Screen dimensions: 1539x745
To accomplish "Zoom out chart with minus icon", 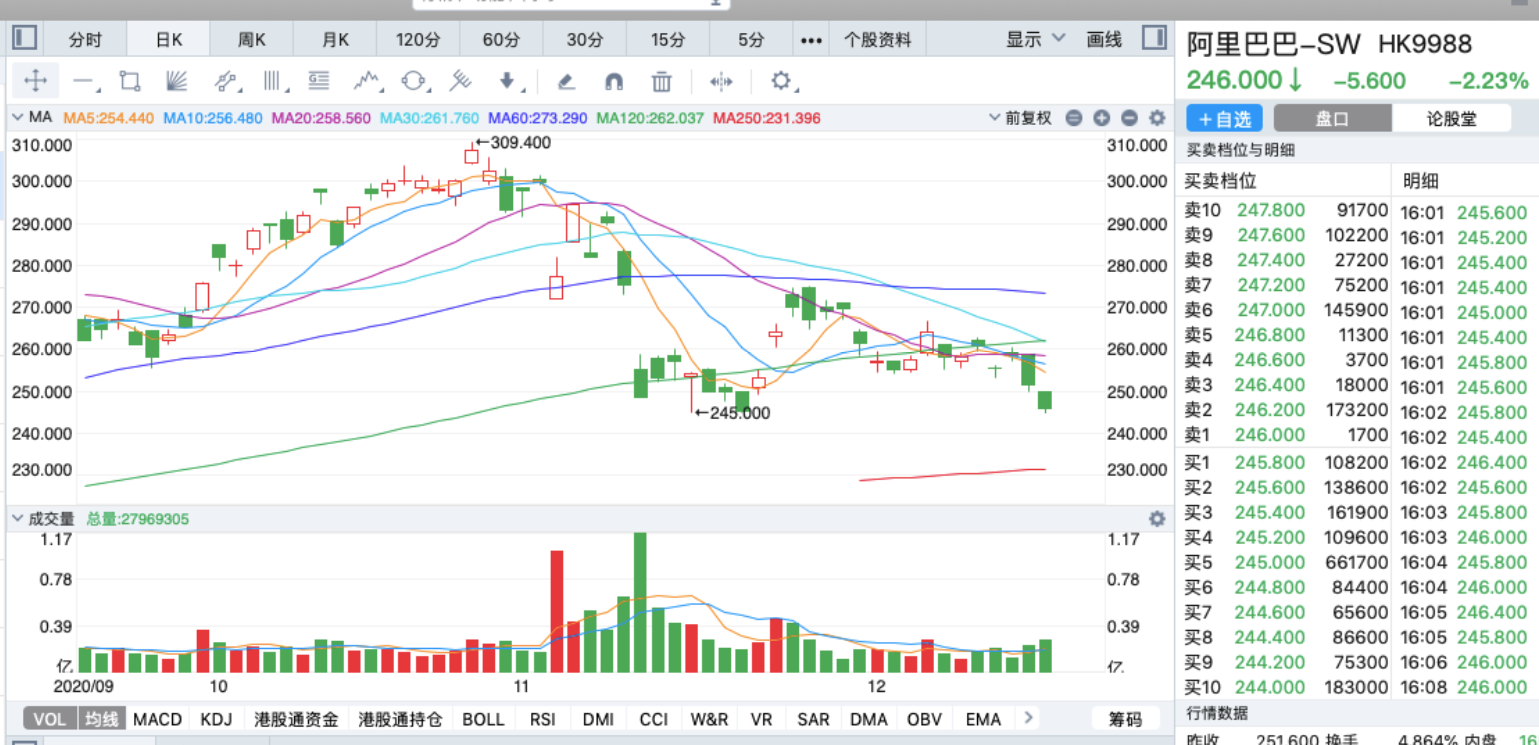I will coord(1129,118).
